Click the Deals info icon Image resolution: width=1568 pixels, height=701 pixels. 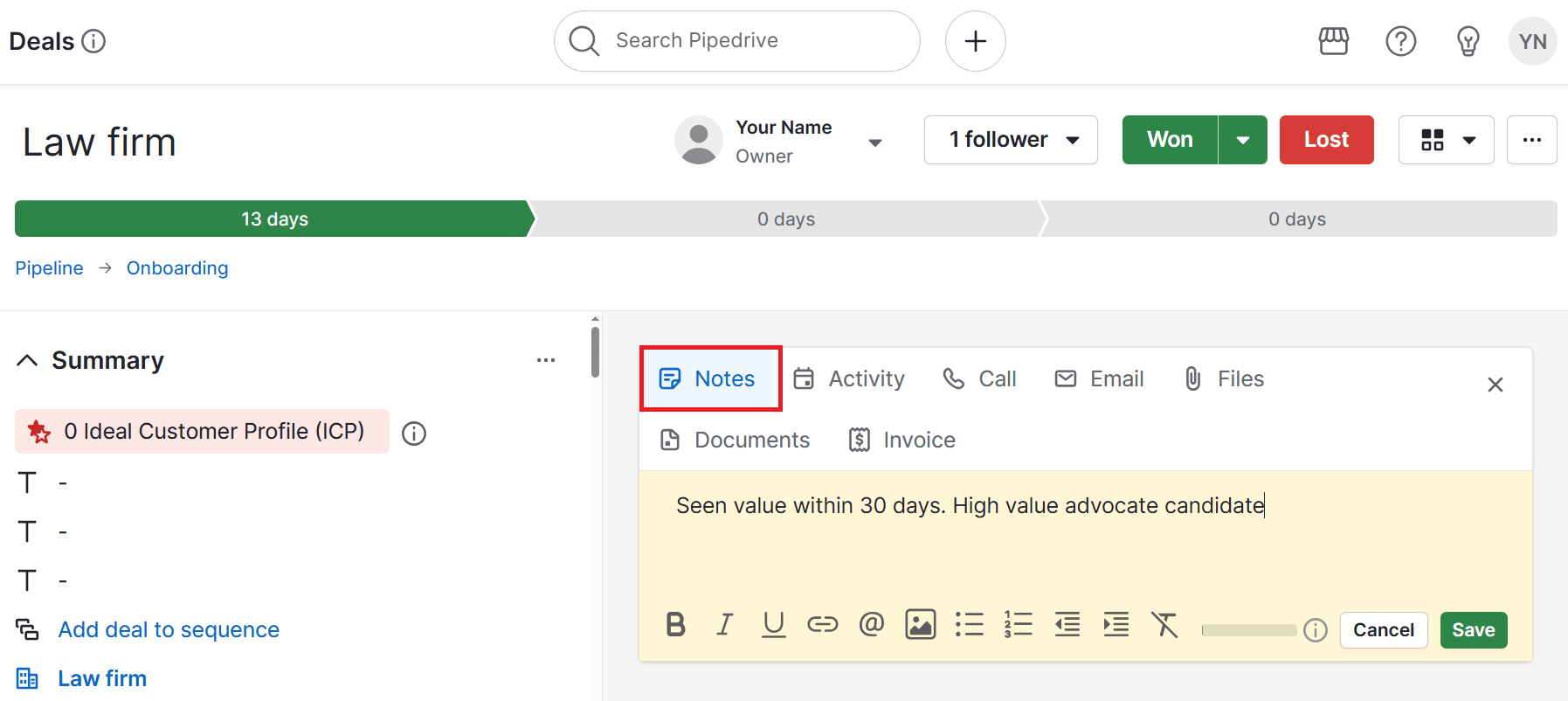click(x=93, y=41)
